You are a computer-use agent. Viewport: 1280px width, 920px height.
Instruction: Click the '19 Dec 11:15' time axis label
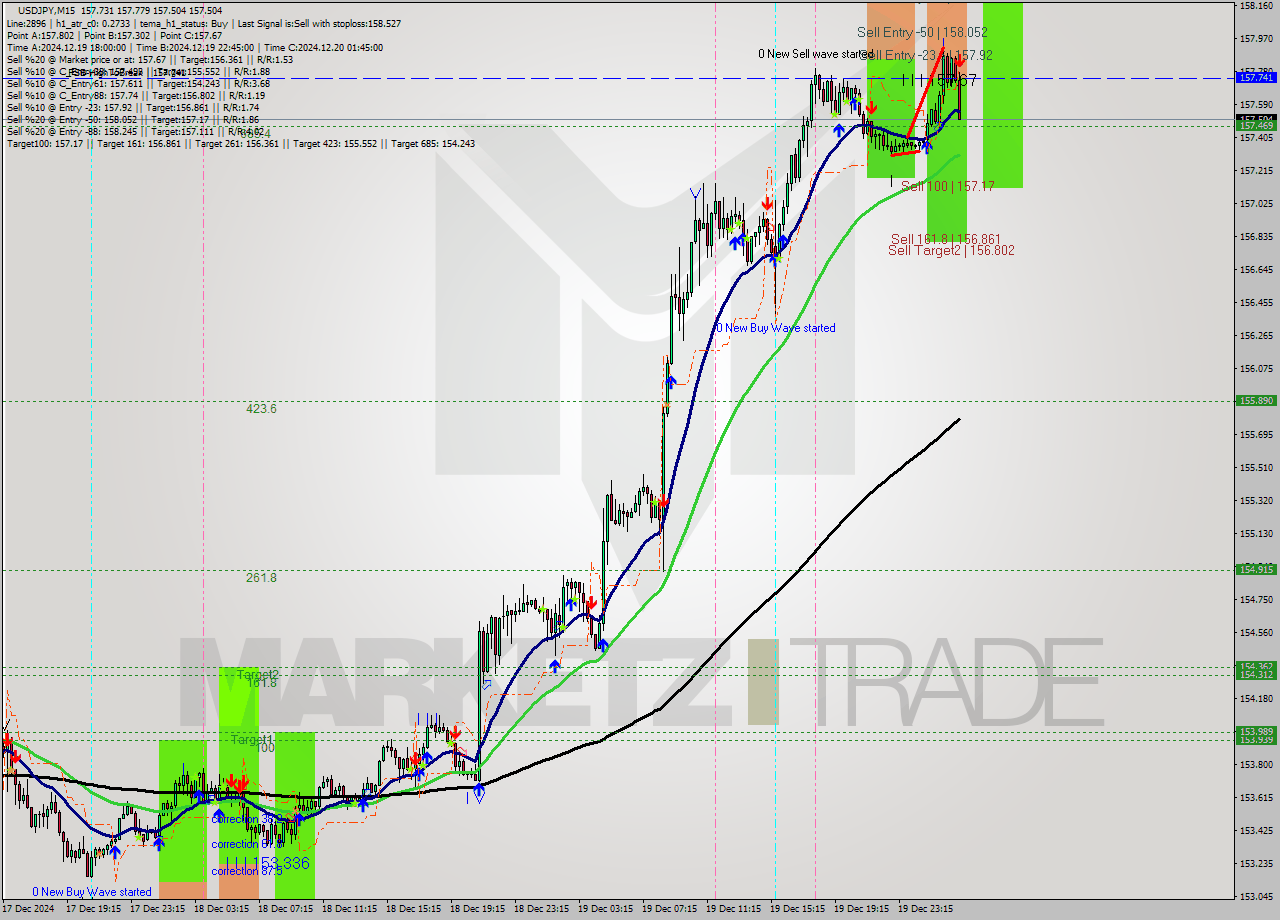click(734, 909)
